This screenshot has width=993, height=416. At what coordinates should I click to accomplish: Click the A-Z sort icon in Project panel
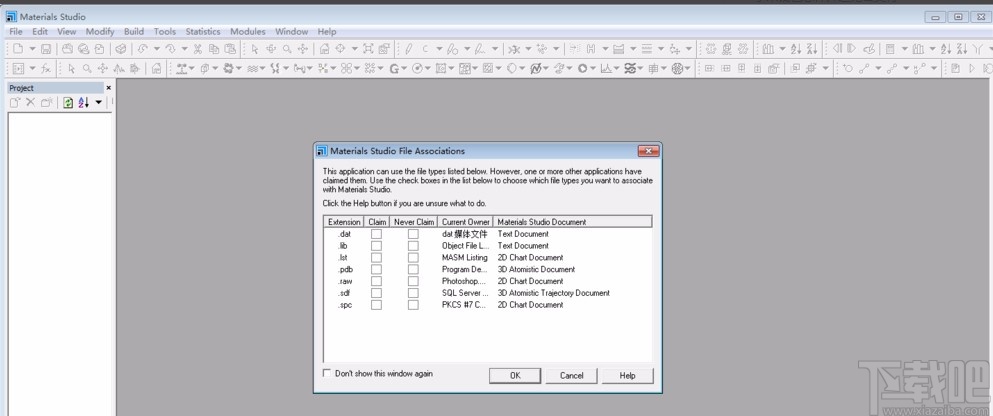pos(84,103)
